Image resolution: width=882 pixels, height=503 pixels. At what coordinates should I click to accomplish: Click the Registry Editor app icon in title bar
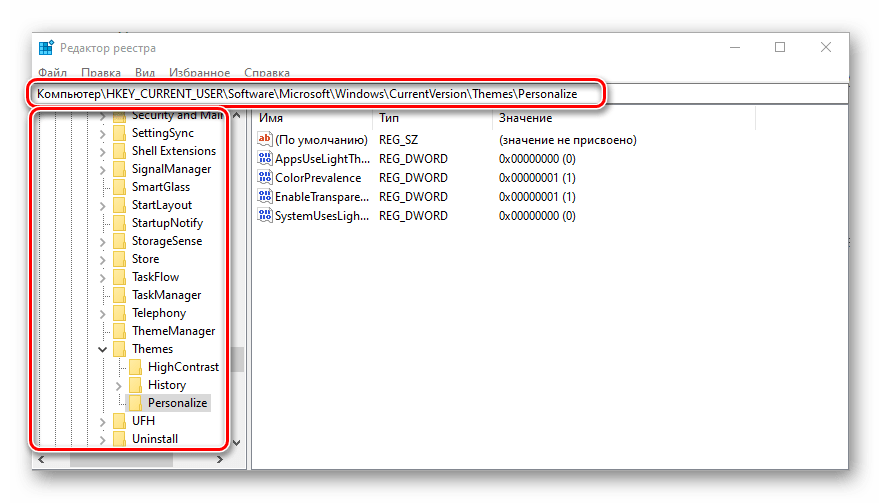click(47, 47)
